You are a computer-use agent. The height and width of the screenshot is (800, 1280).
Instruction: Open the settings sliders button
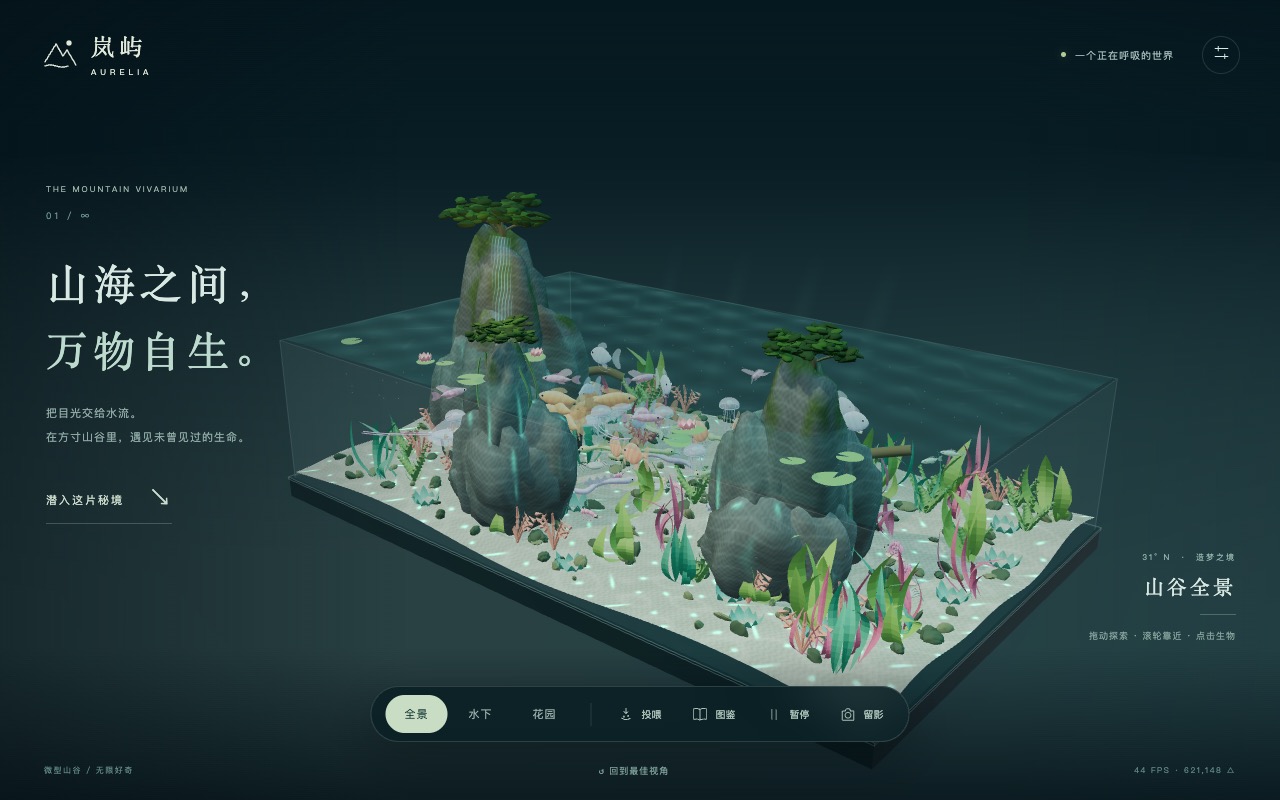click(x=1221, y=55)
